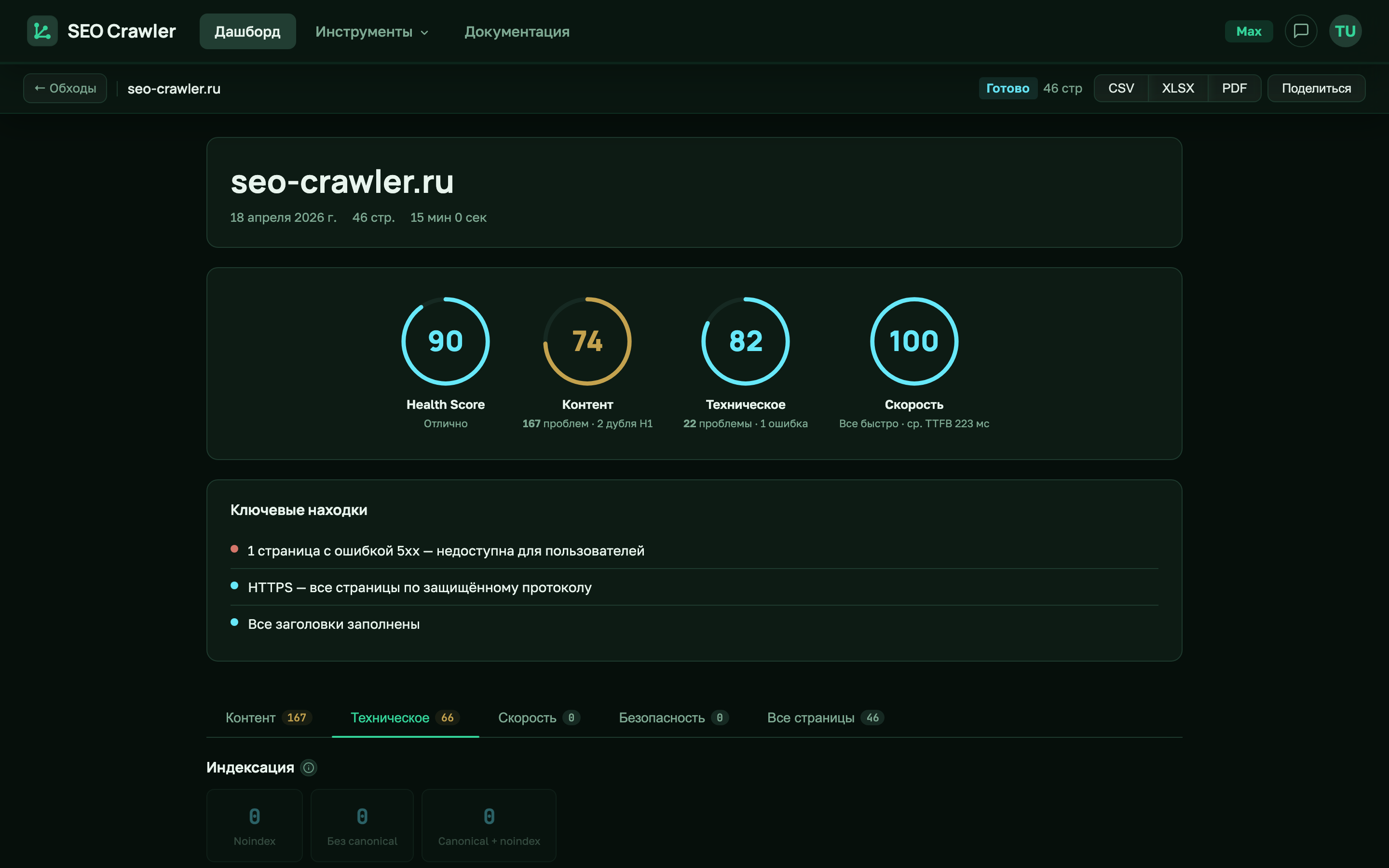The width and height of the screenshot is (1389, 868).
Task: Click the 167 проблем · 2 дубля H1 text
Action: [x=587, y=424]
